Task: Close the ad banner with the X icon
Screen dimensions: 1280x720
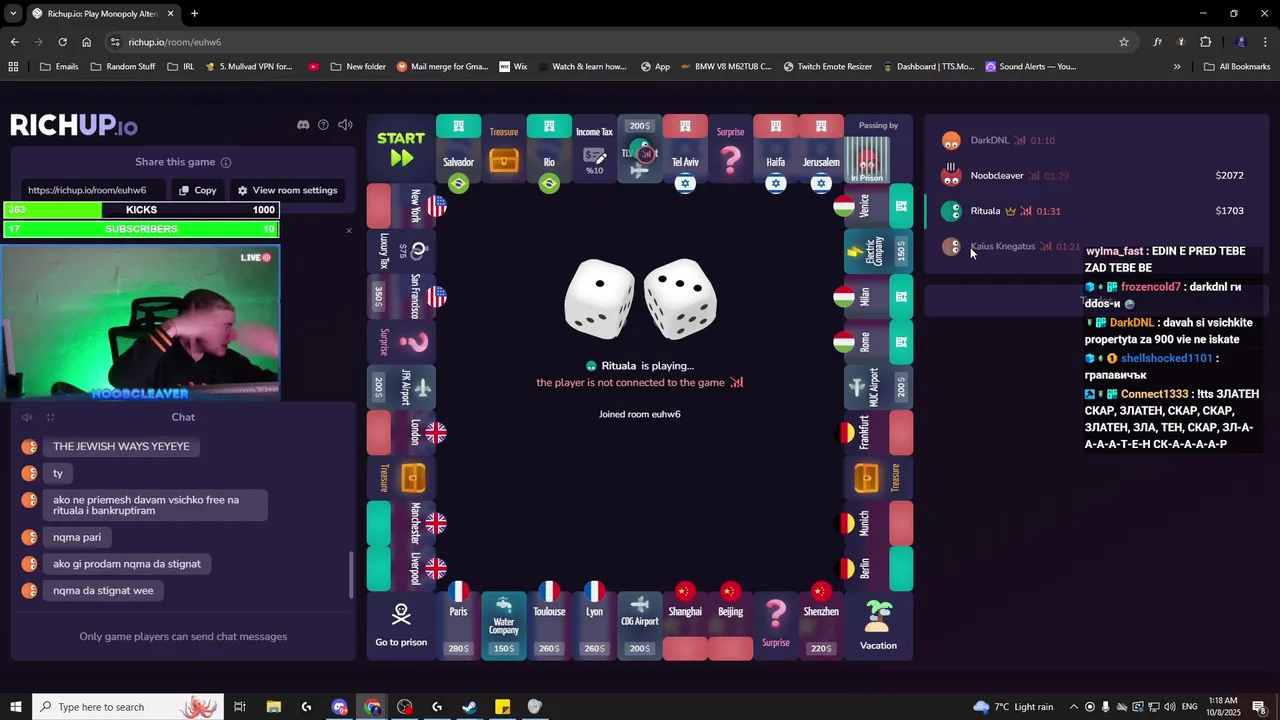Action: coord(349,231)
